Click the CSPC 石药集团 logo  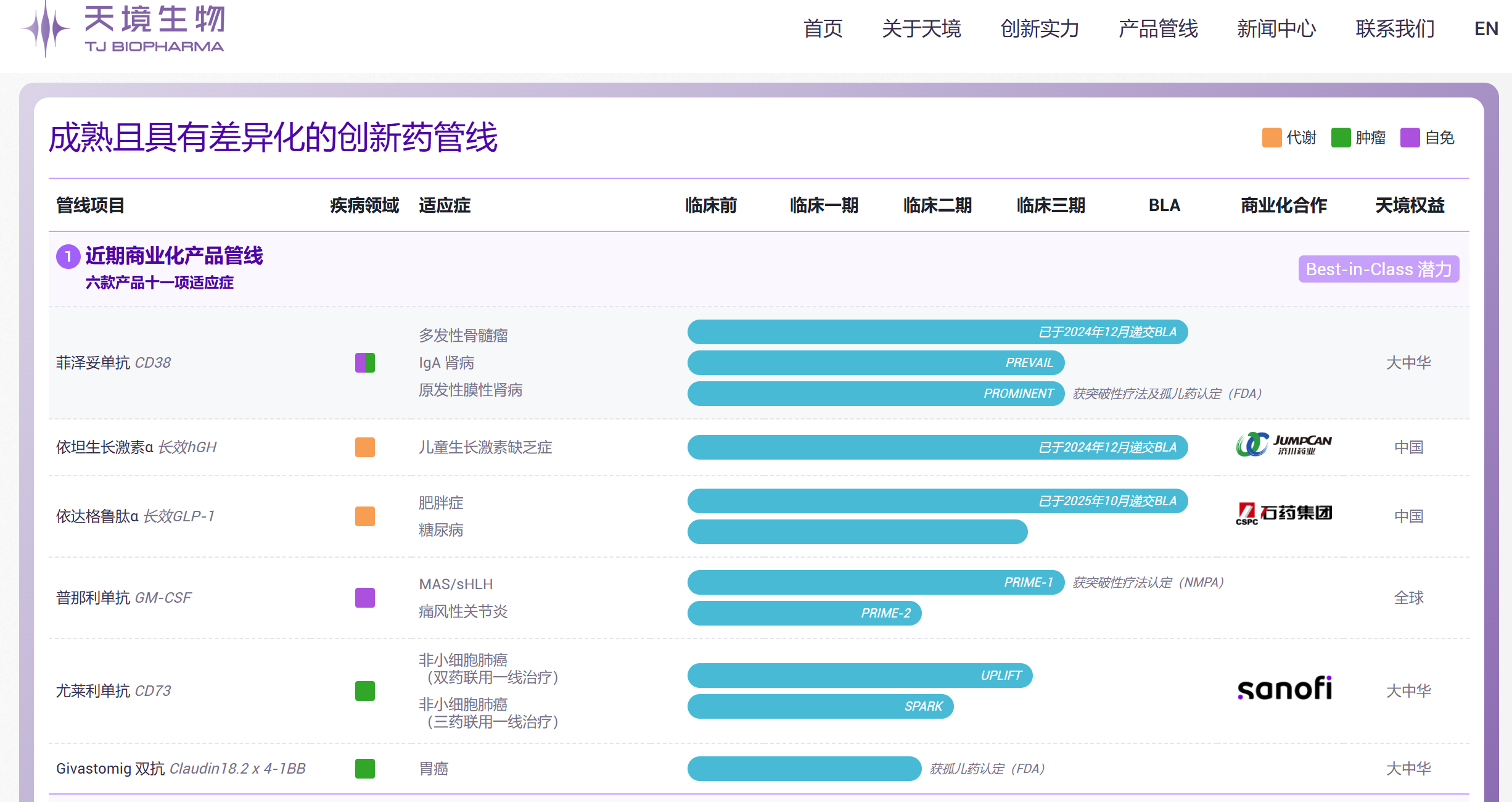point(1284,513)
